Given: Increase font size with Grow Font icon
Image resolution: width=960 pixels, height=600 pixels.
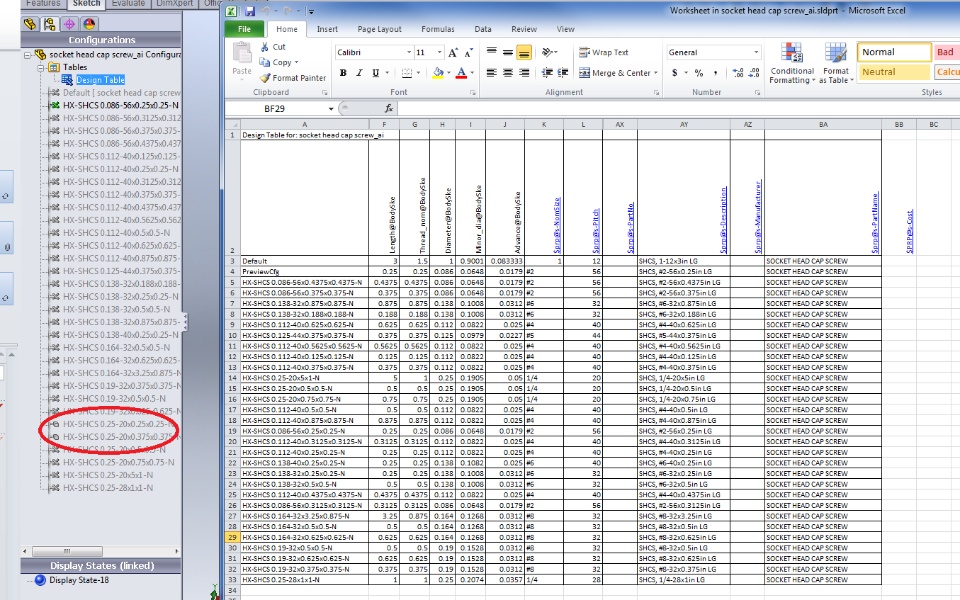Looking at the screenshot, I should [453, 53].
